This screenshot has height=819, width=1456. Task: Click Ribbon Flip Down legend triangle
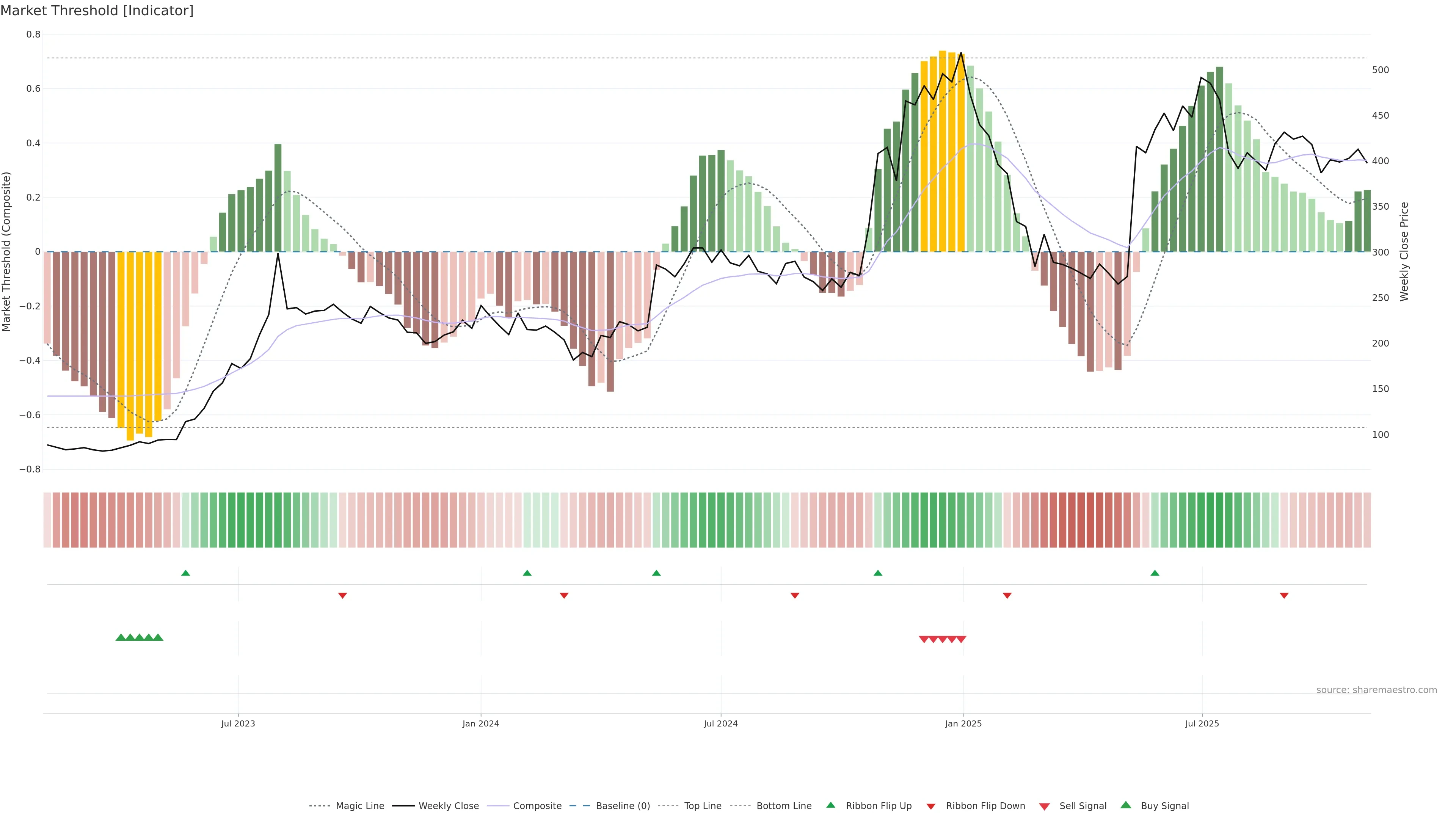point(931,806)
